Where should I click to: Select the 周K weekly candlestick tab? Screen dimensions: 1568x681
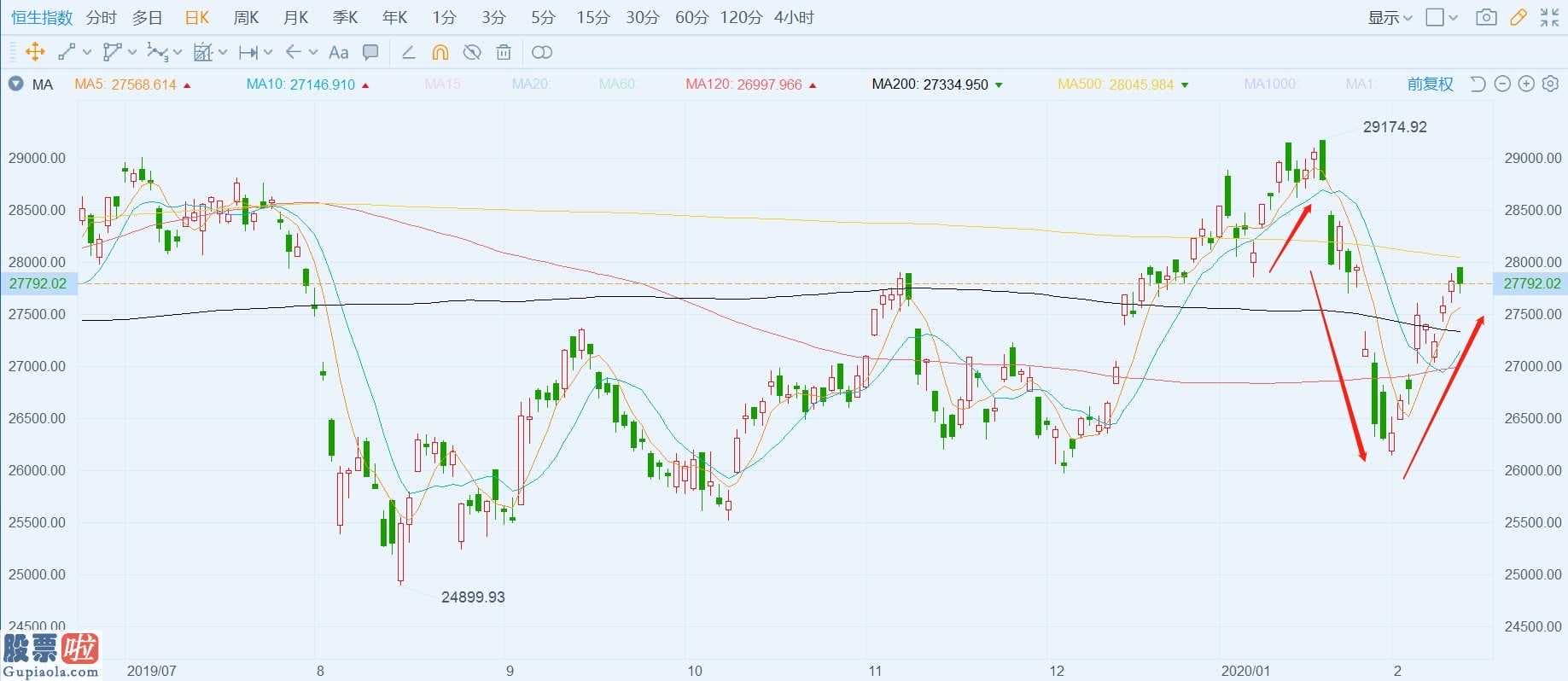[247, 17]
